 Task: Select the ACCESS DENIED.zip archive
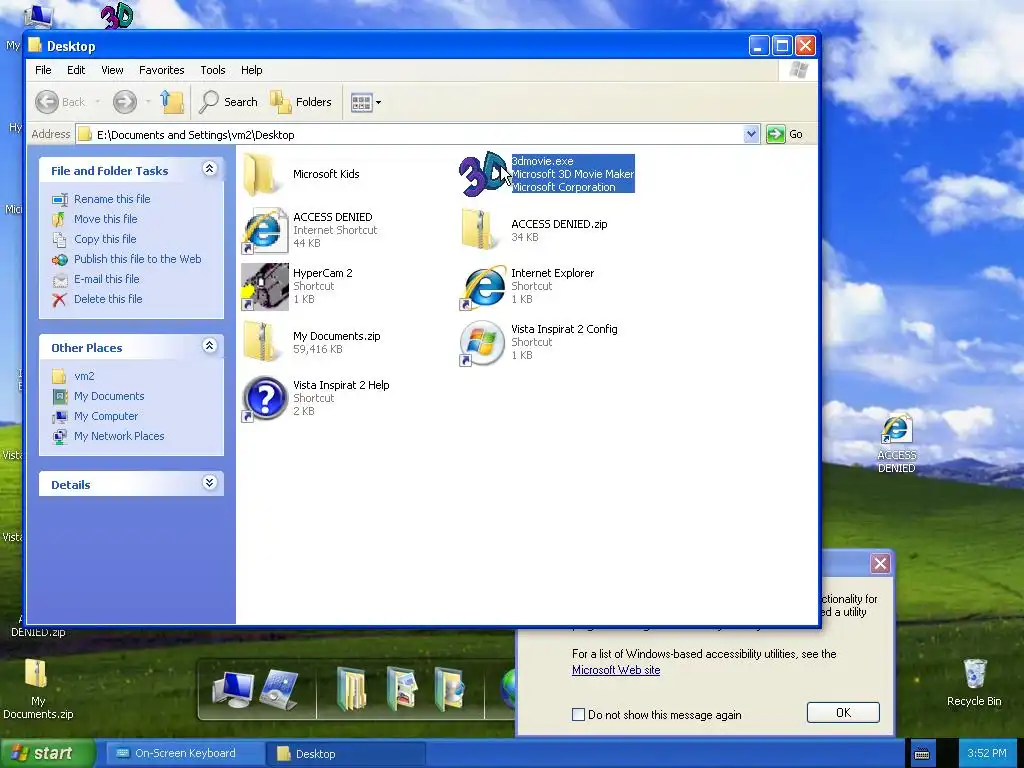tap(534, 230)
